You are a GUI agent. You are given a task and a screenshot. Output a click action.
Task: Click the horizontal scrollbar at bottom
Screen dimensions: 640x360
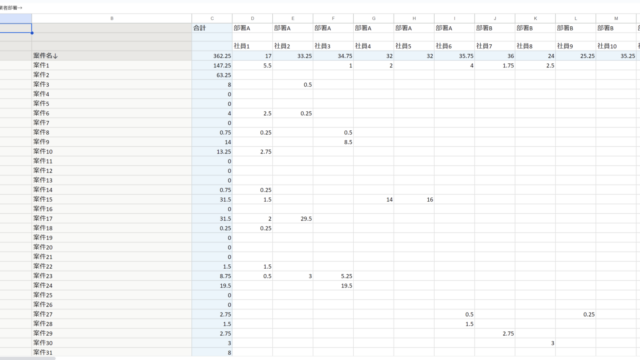28,358
